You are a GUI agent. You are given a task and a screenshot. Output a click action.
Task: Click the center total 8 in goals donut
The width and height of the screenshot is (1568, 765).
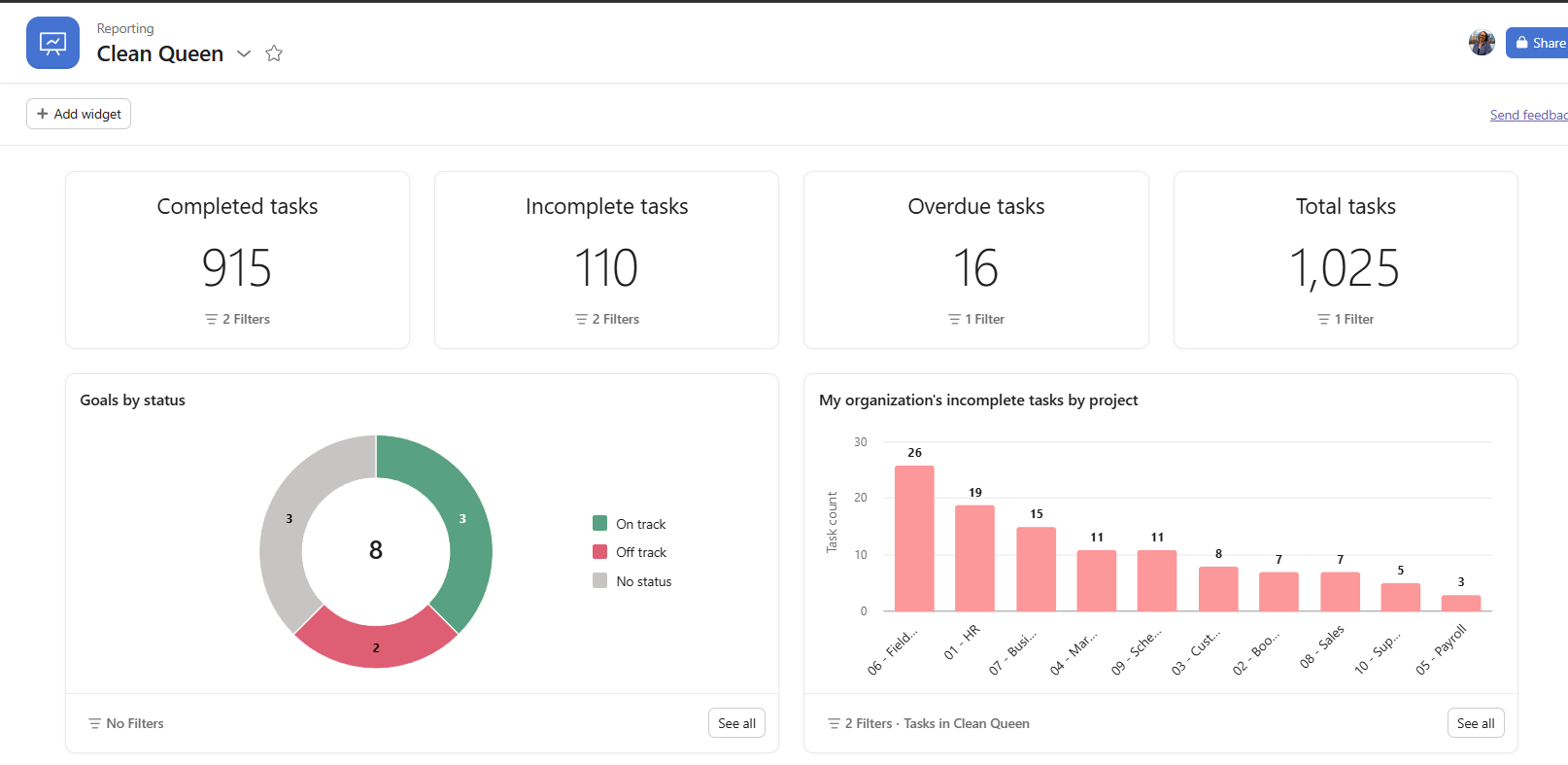pos(376,551)
